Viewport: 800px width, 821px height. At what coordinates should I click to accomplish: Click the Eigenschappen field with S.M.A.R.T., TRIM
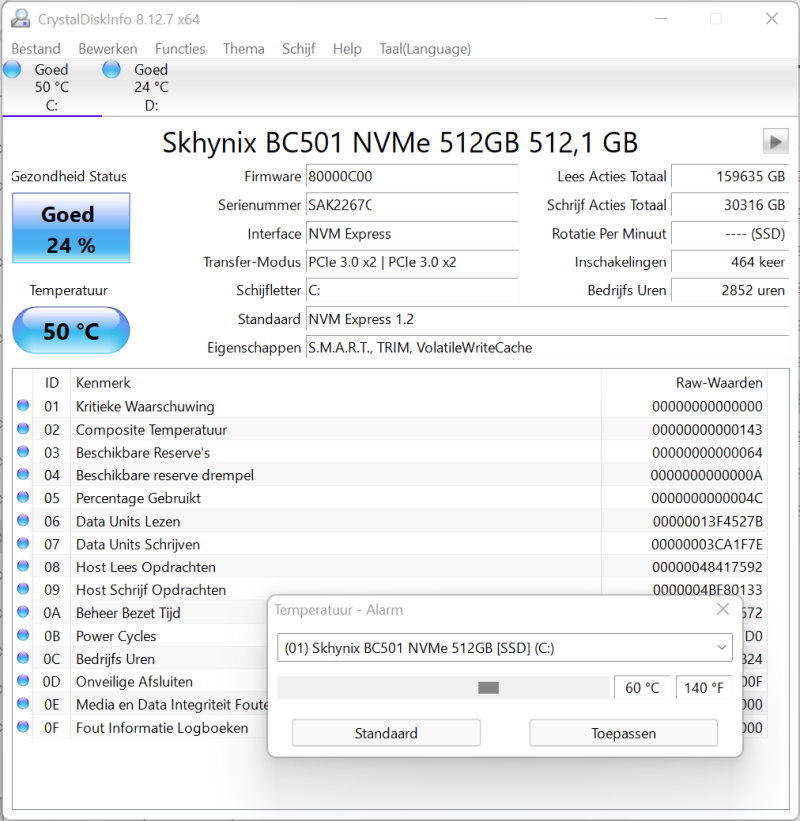(547, 348)
